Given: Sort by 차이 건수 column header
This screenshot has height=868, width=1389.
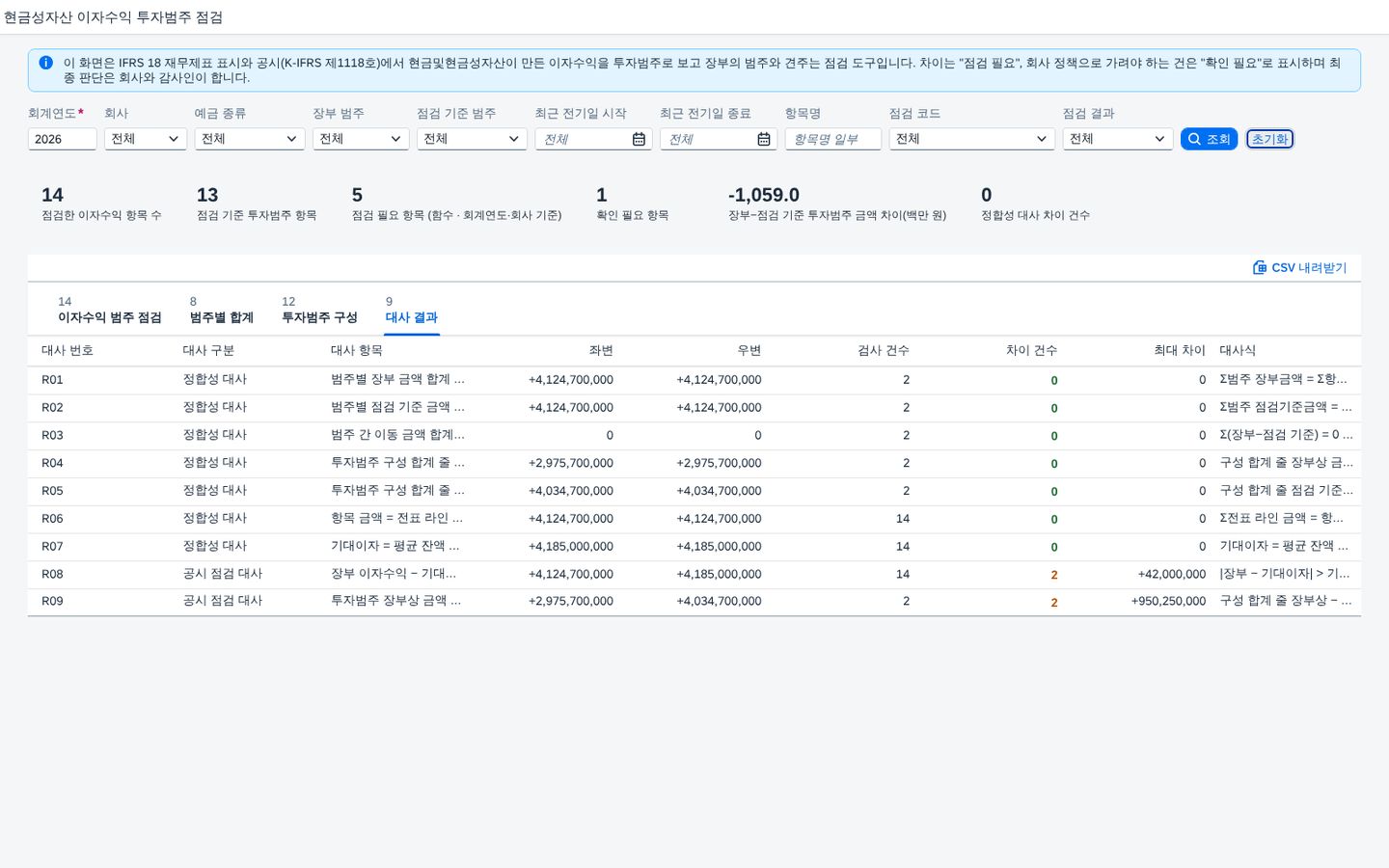Looking at the screenshot, I should click(1031, 350).
